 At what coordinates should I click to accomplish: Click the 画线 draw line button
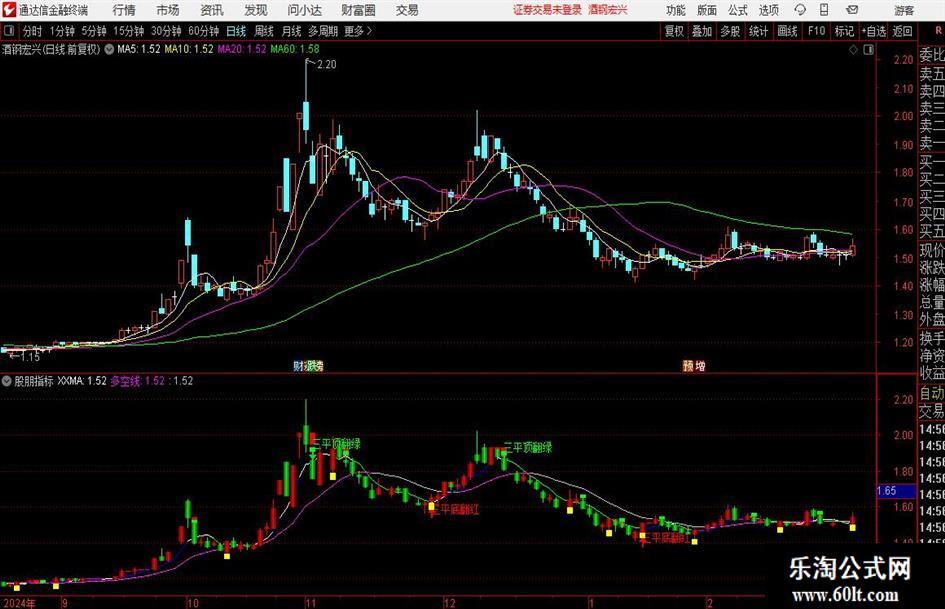click(787, 31)
